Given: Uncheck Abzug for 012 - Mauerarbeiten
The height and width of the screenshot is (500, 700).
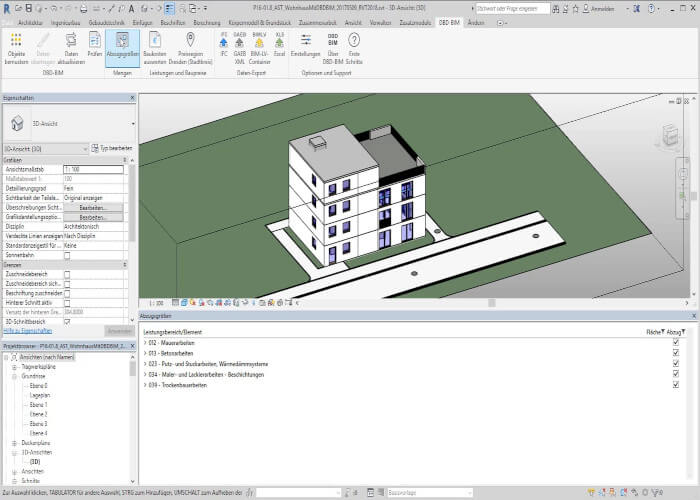Looking at the screenshot, I should 675,342.
